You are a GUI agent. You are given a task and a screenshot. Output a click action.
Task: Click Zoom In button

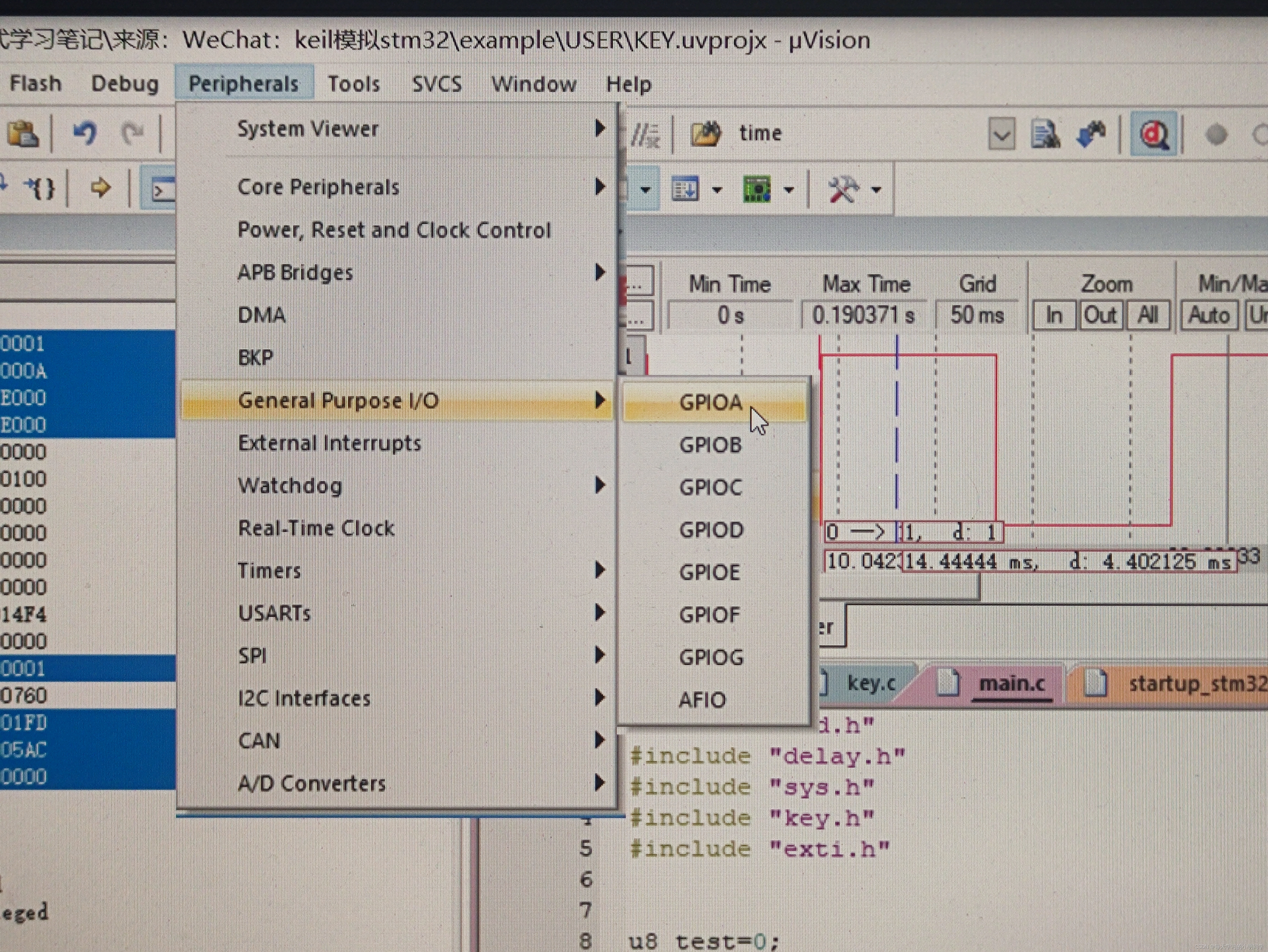click(1054, 315)
